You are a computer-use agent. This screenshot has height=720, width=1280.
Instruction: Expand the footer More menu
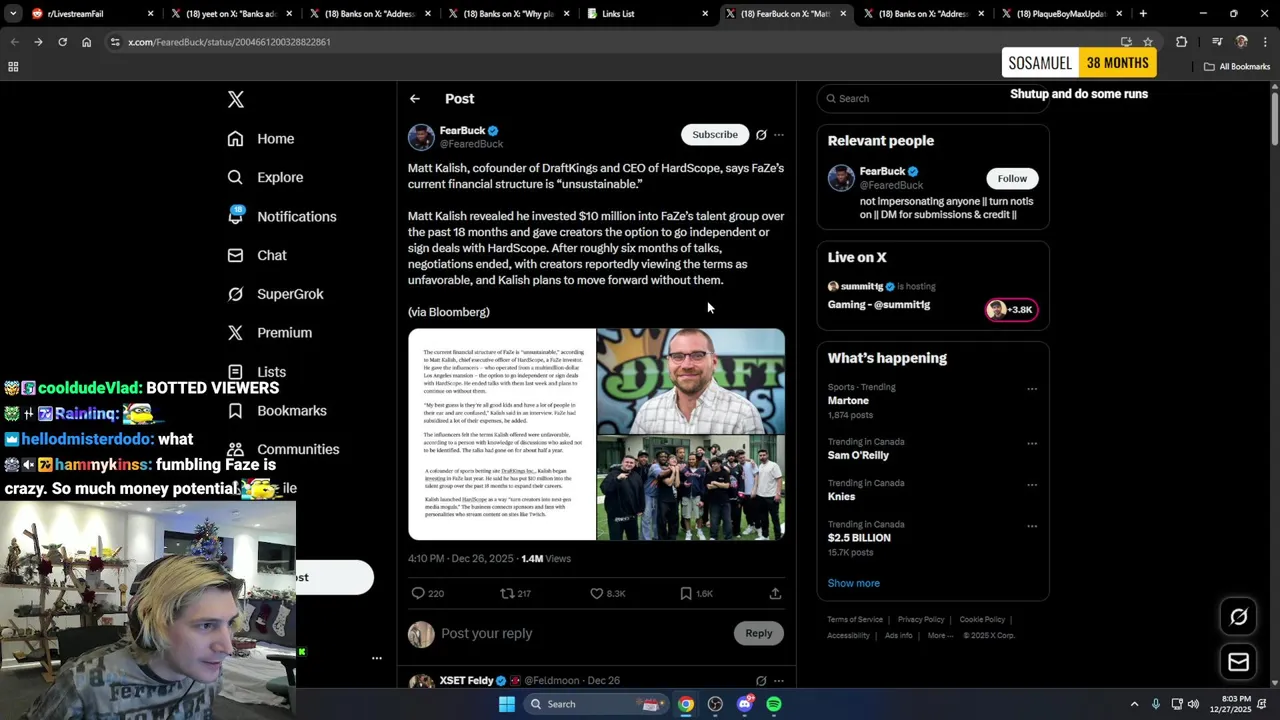[x=939, y=636]
